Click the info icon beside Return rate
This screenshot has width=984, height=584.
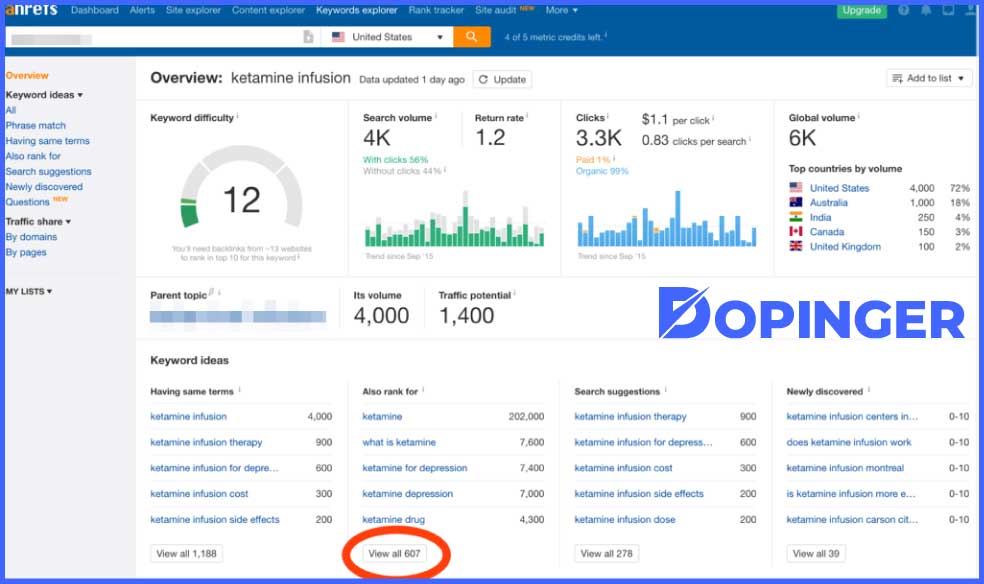[527, 116]
